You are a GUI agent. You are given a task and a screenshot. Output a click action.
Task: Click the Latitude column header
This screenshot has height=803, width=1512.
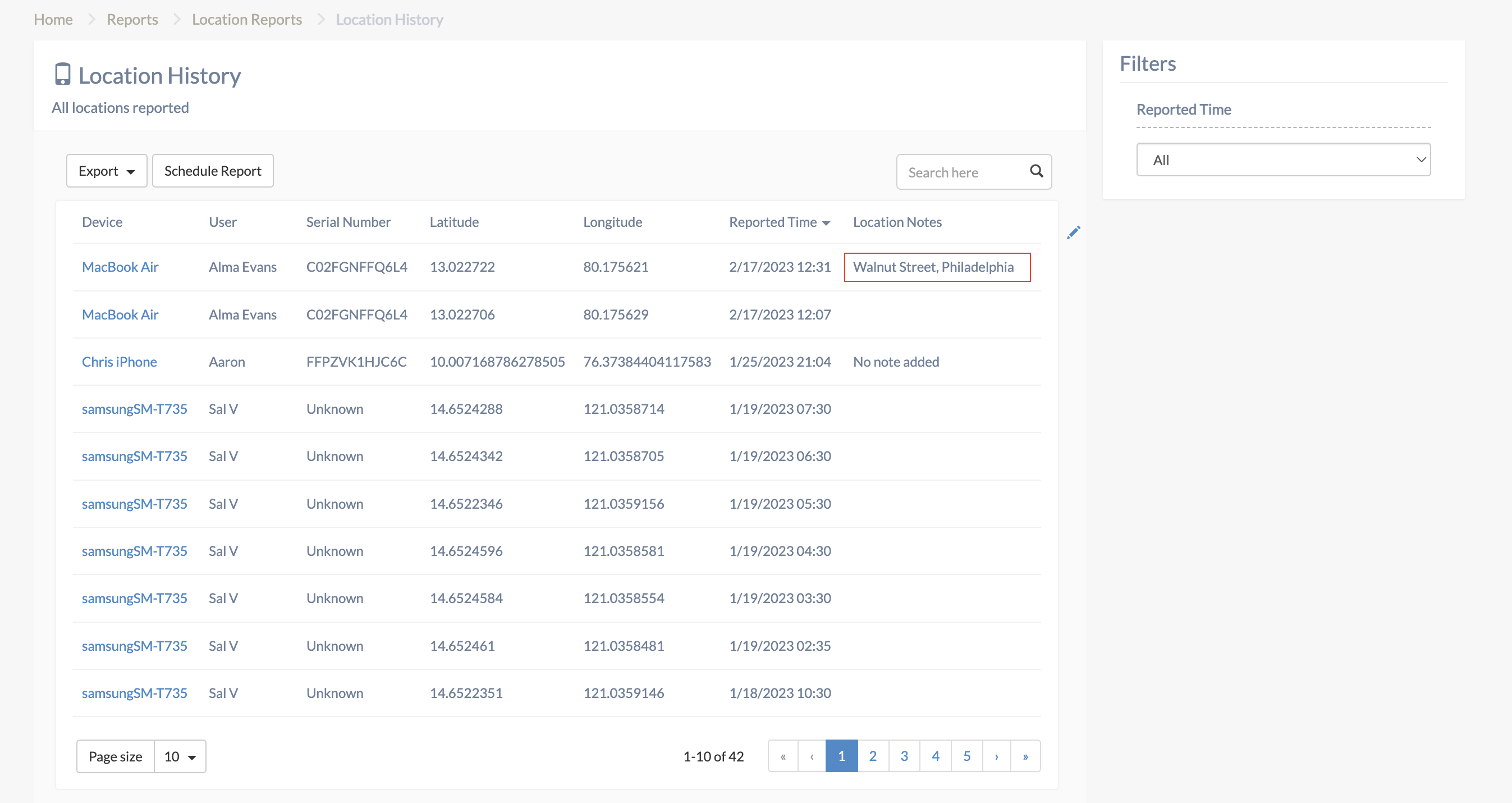click(x=454, y=222)
